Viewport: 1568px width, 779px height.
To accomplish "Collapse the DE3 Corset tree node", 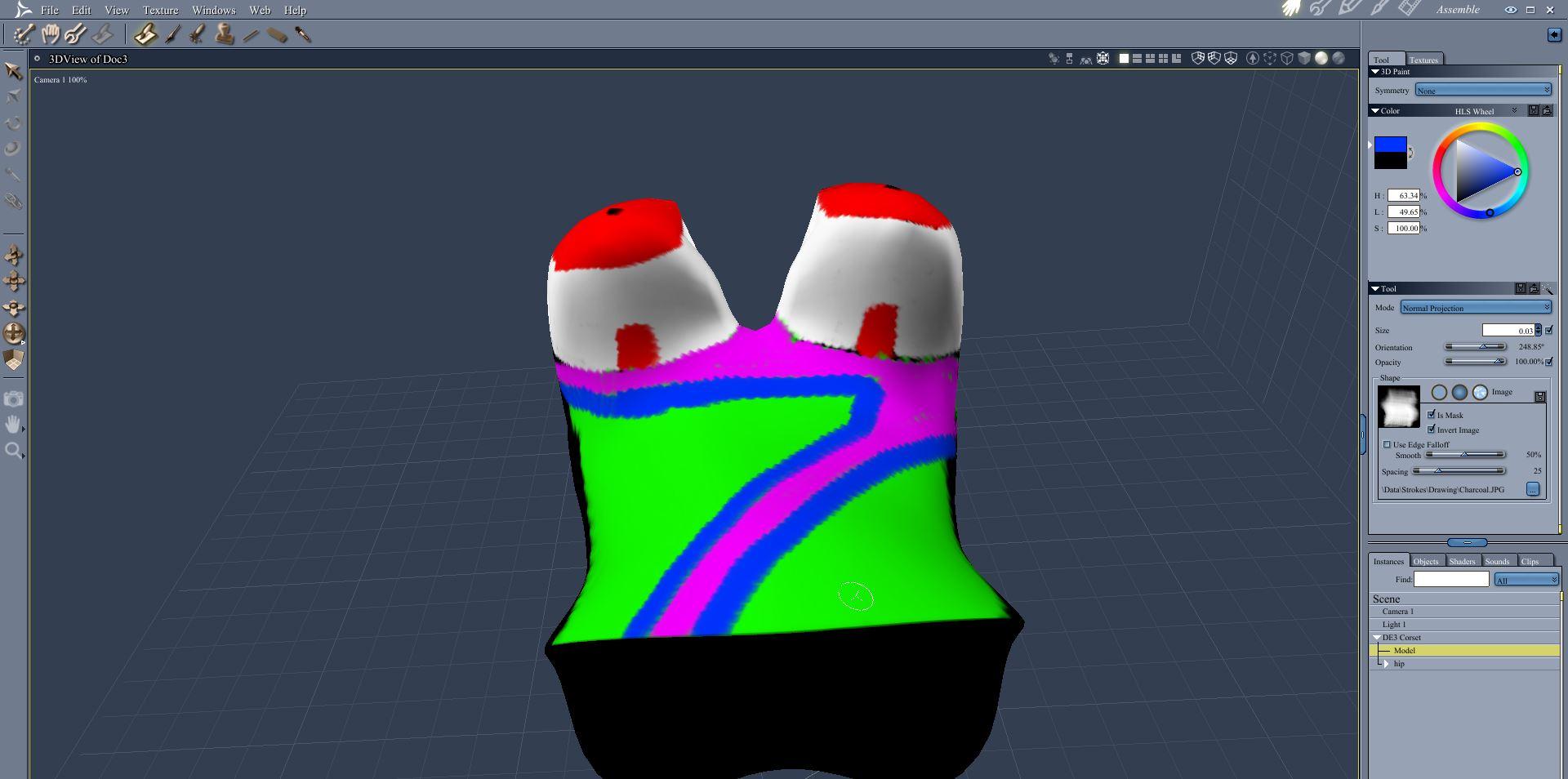I will tap(1377, 638).
